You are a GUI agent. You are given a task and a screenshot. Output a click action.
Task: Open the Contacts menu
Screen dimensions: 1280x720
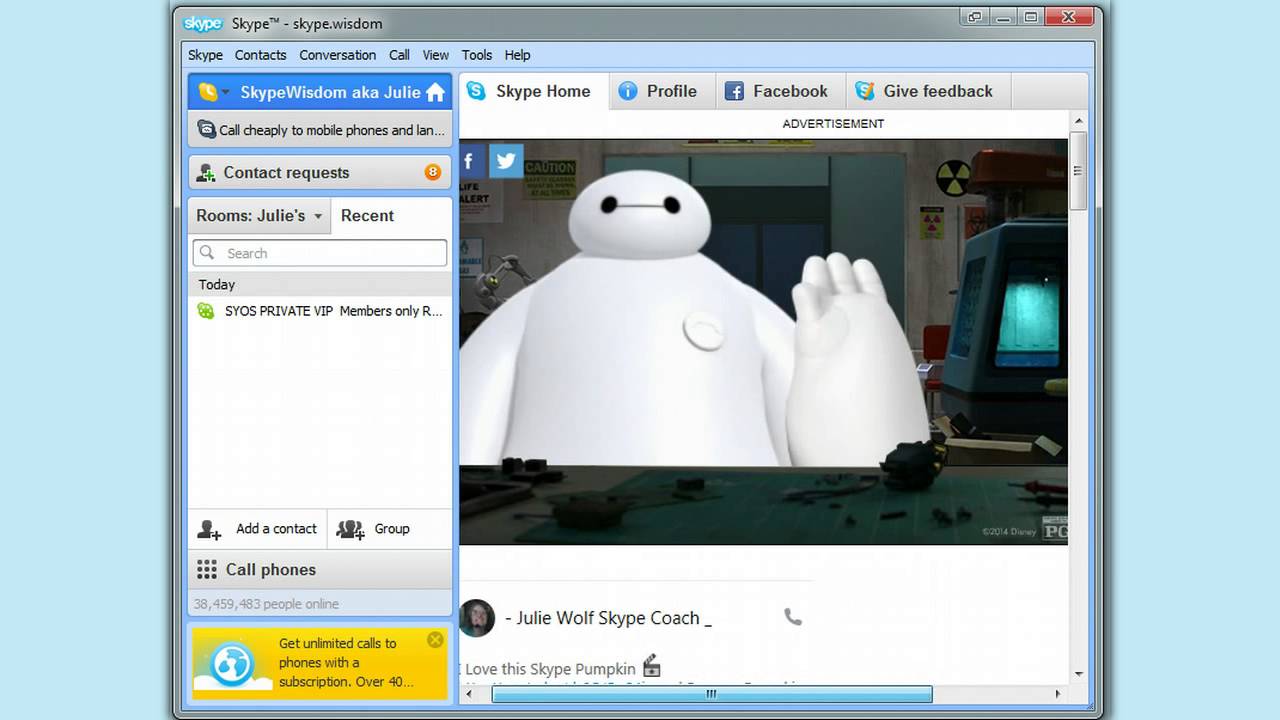(x=260, y=55)
